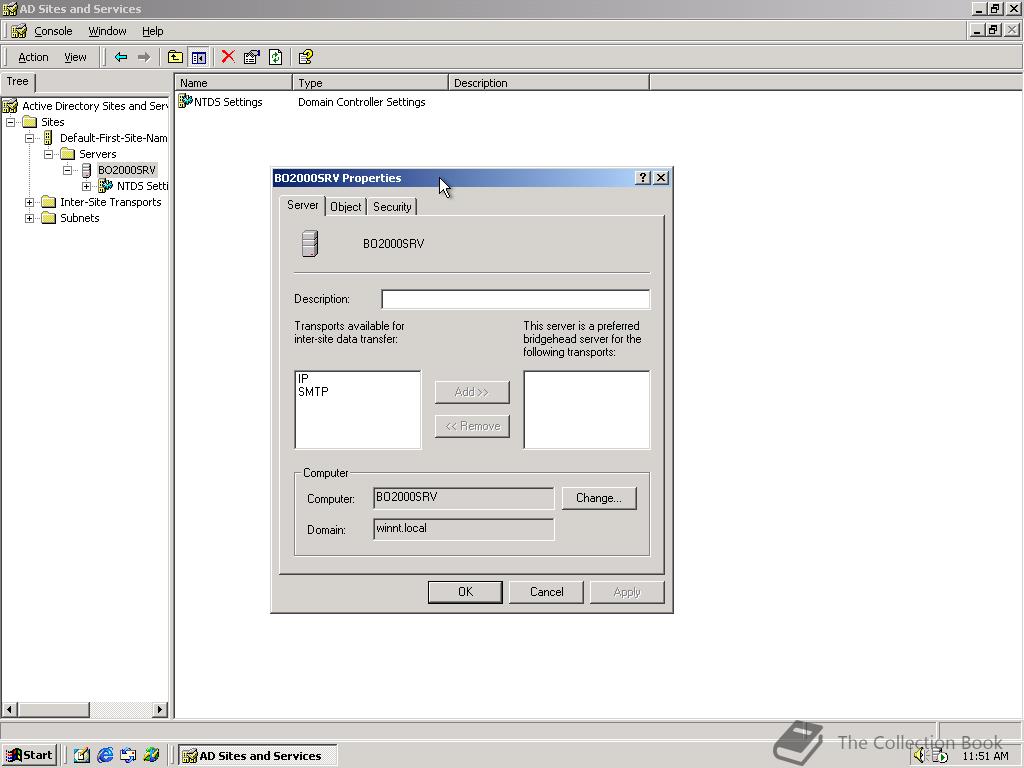Switch to the Object tab
The image size is (1024, 768).
345,207
